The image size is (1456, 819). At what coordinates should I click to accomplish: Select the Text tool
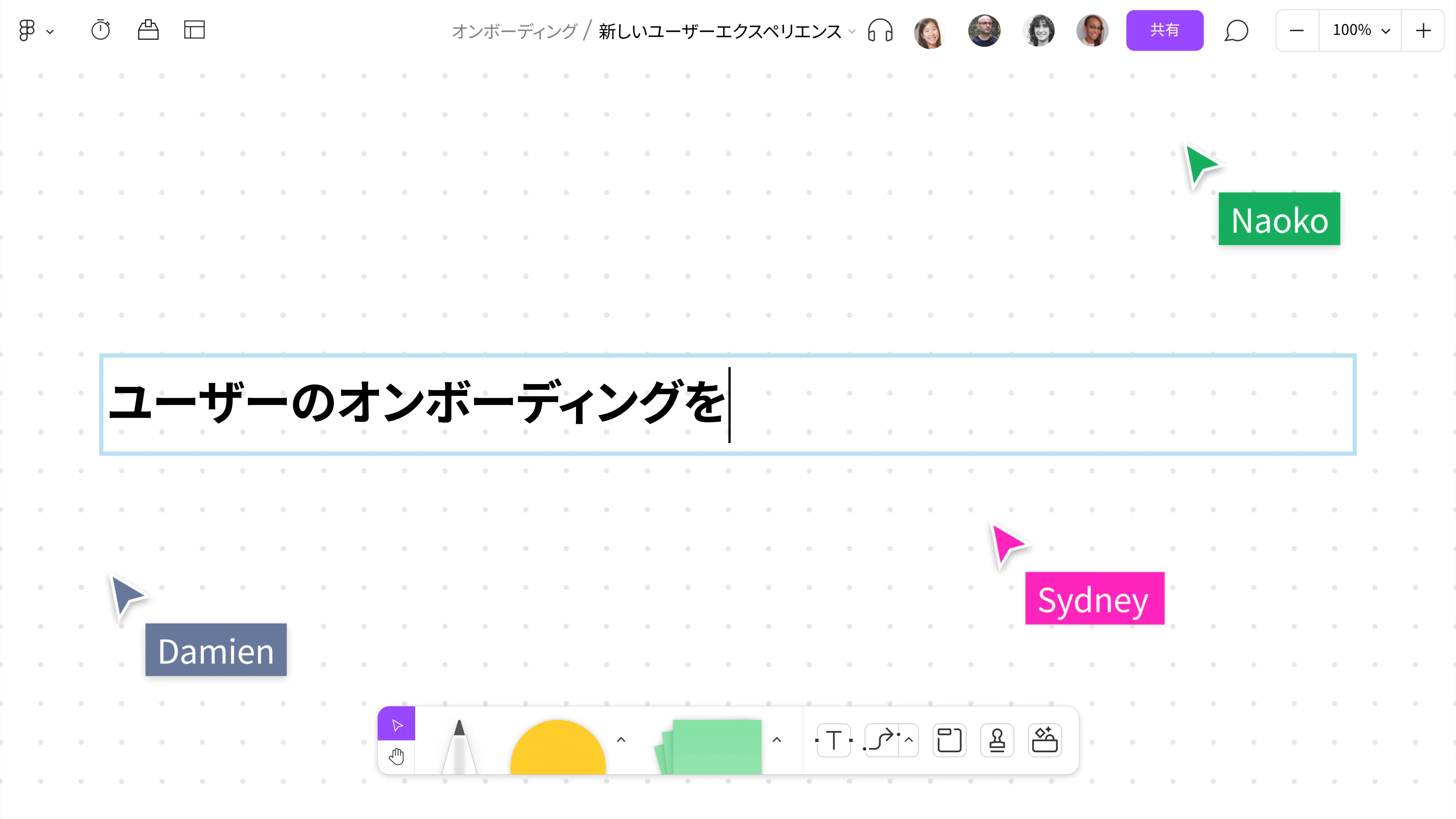[x=834, y=741]
